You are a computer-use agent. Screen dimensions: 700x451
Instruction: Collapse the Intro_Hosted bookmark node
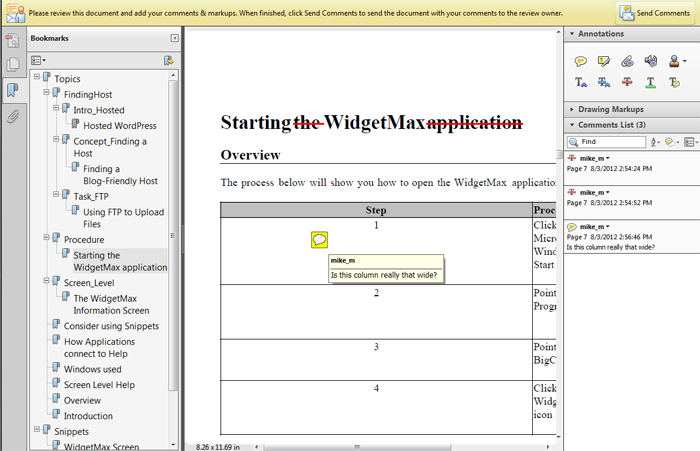click(x=56, y=108)
